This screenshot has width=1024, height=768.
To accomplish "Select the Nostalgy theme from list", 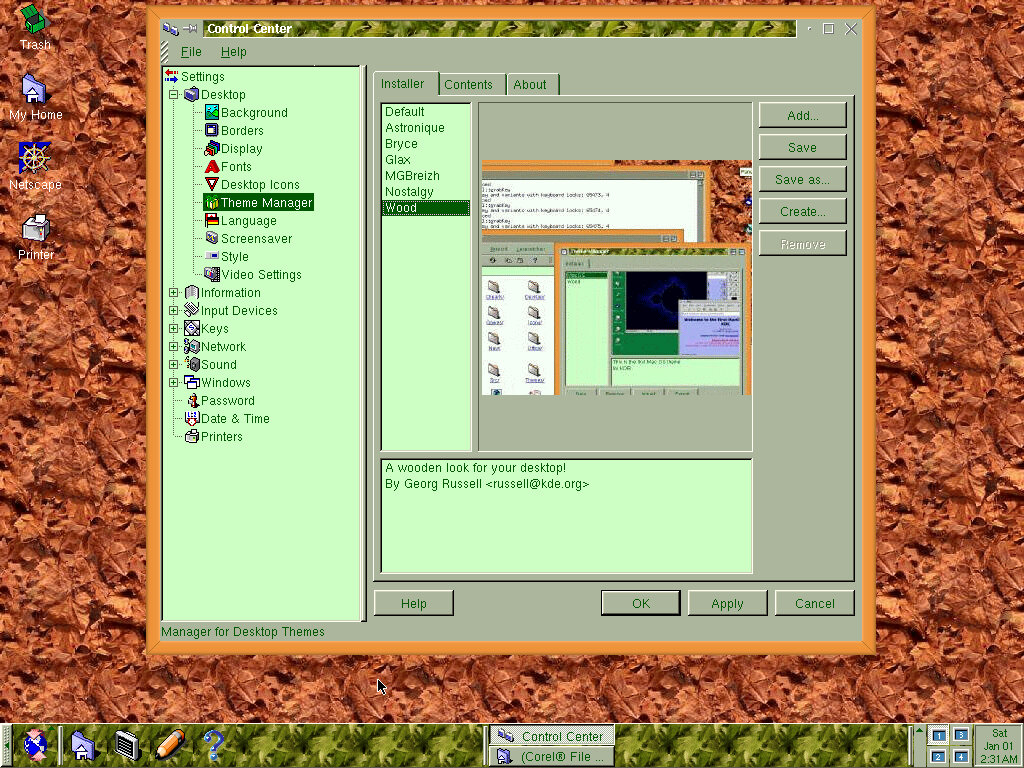I will coord(409,192).
